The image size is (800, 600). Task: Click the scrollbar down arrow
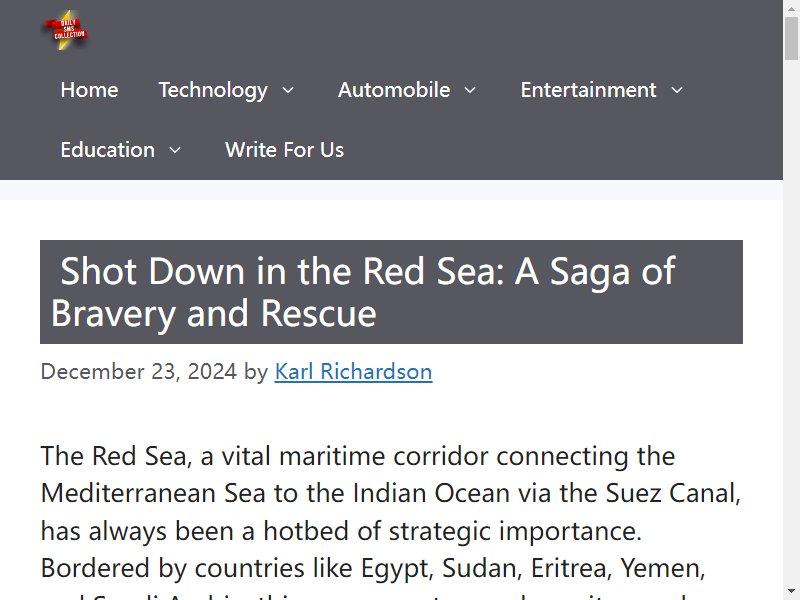point(791,592)
